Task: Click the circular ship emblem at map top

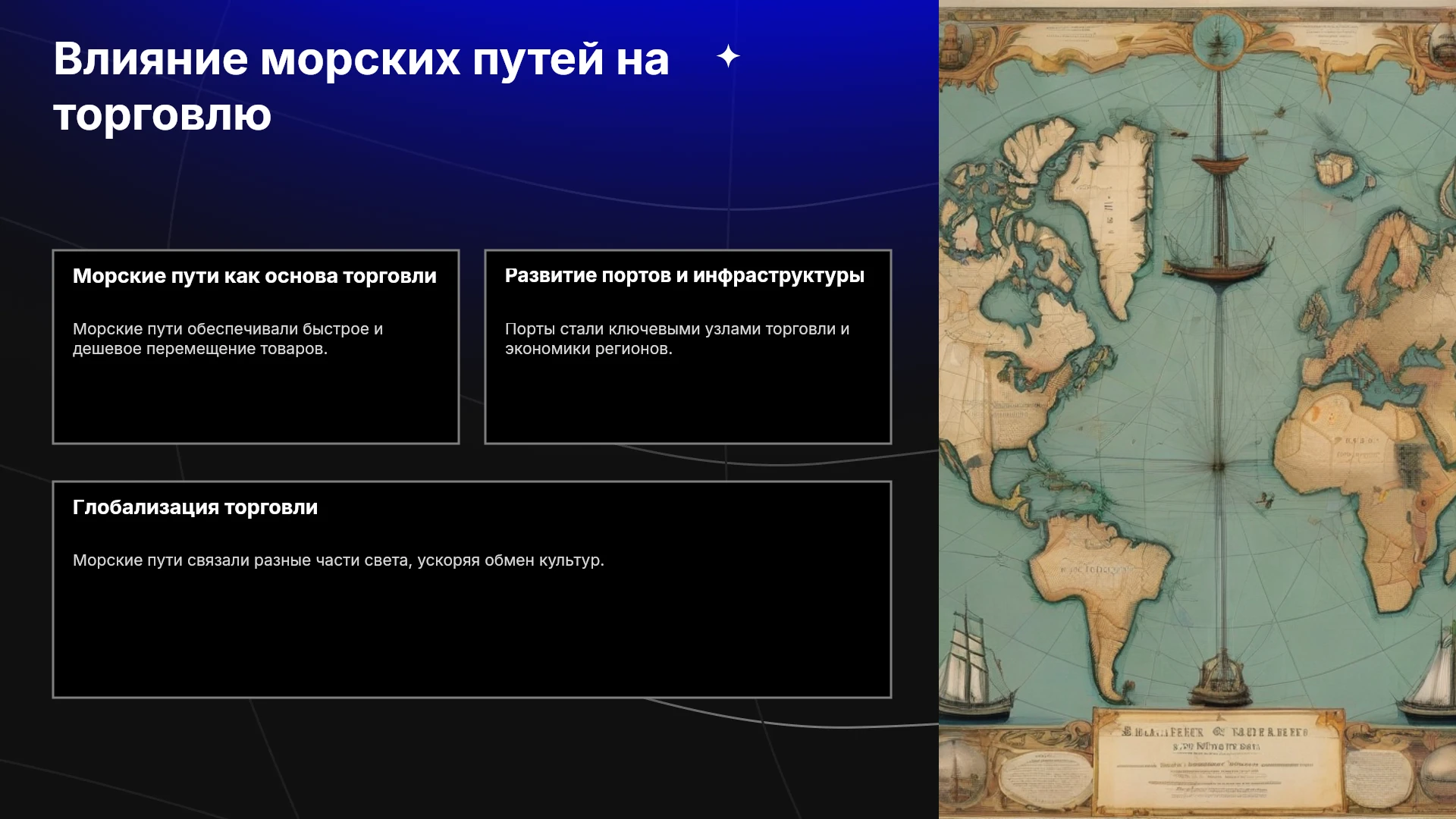Action: coord(1218,39)
